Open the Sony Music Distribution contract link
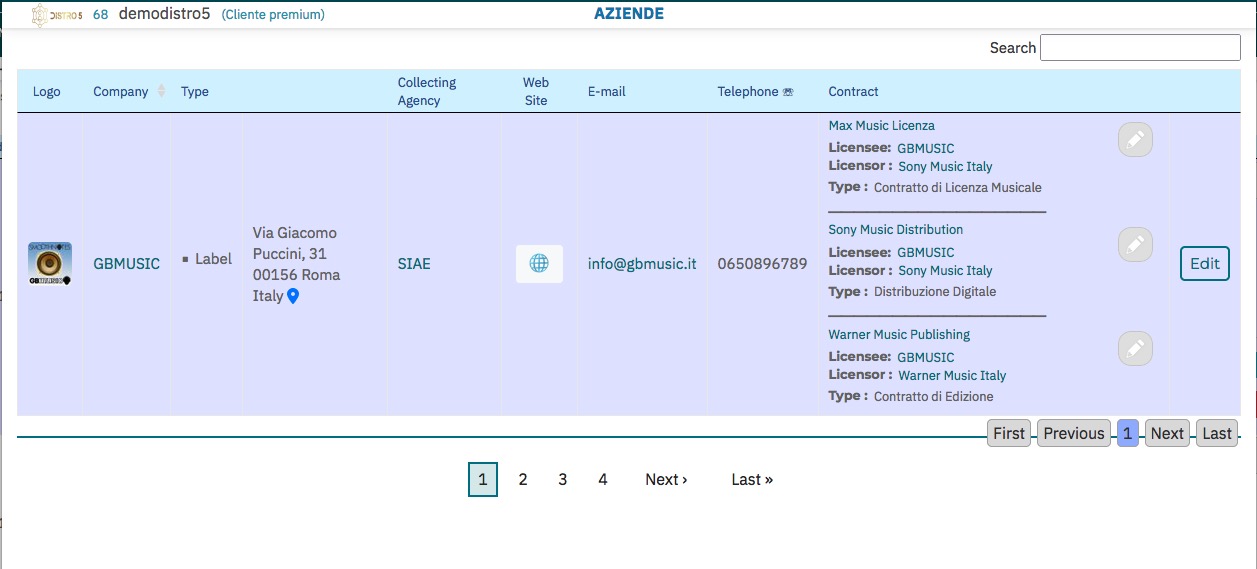The width and height of the screenshot is (1257, 569). click(x=896, y=230)
